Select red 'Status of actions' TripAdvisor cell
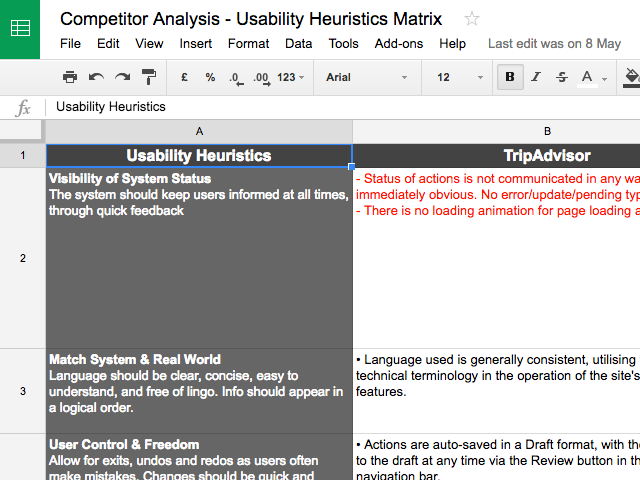Viewport: 640px width, 480px height. (x=496, y=258)
